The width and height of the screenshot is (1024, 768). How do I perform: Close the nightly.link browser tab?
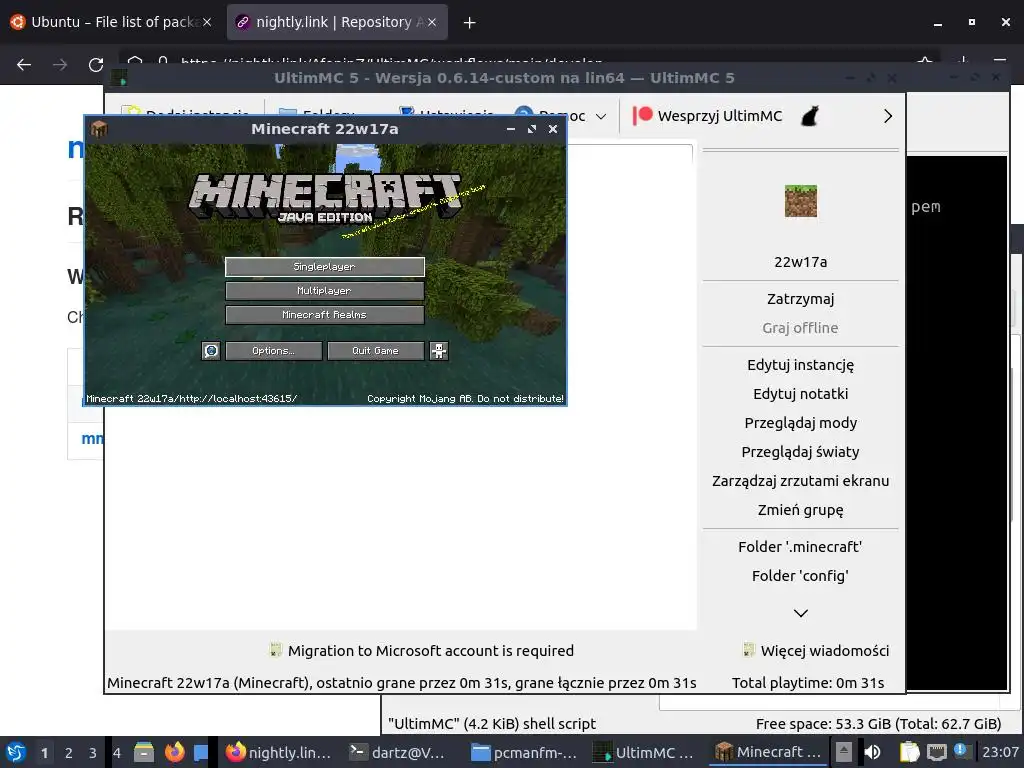click(x=432, y=22)
